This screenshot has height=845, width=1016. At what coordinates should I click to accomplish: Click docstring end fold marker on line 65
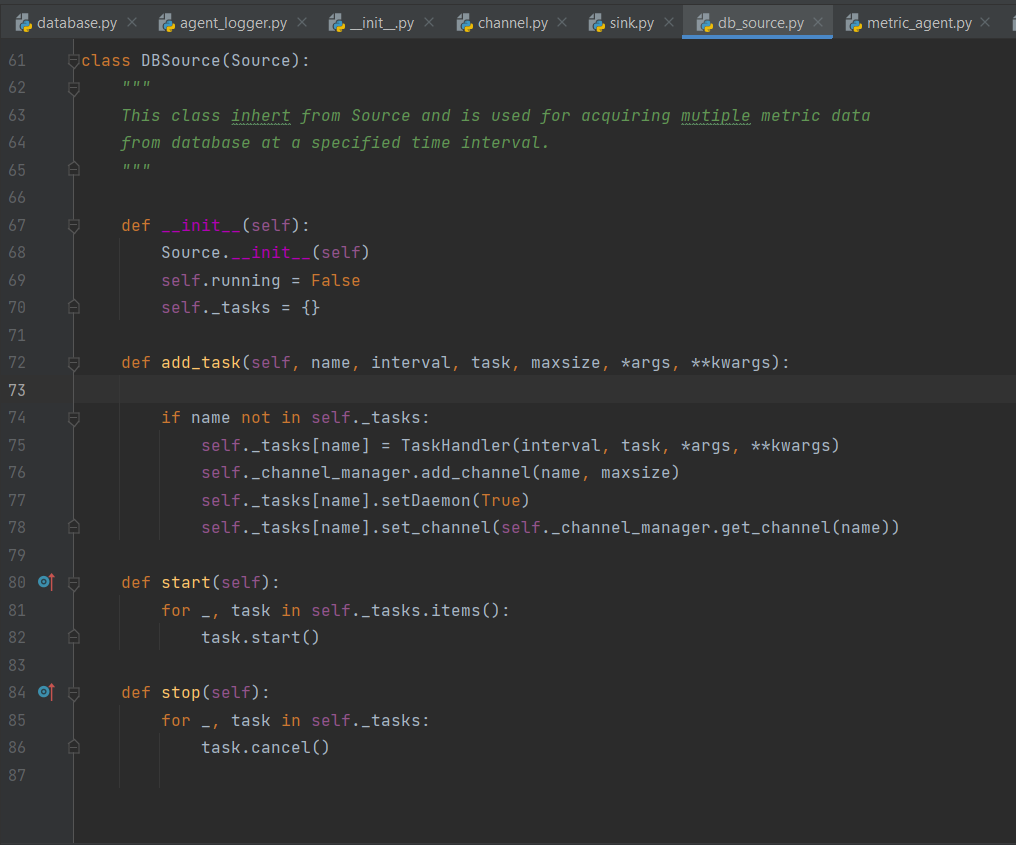click(x=74, y=170)
